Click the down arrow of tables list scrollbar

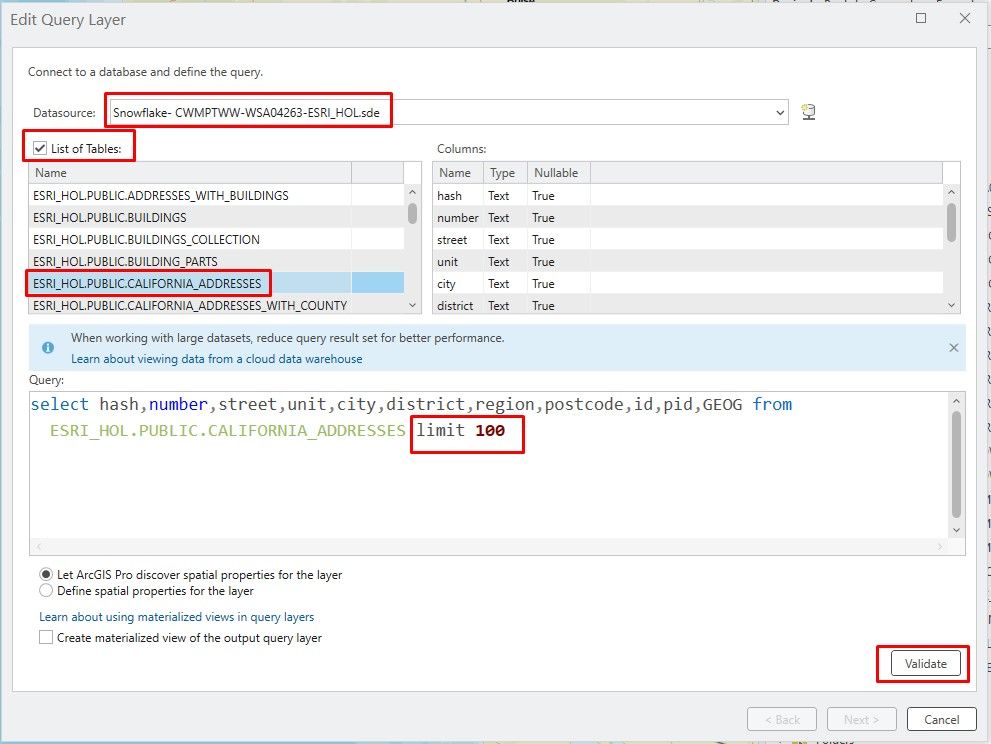[412, 305]
